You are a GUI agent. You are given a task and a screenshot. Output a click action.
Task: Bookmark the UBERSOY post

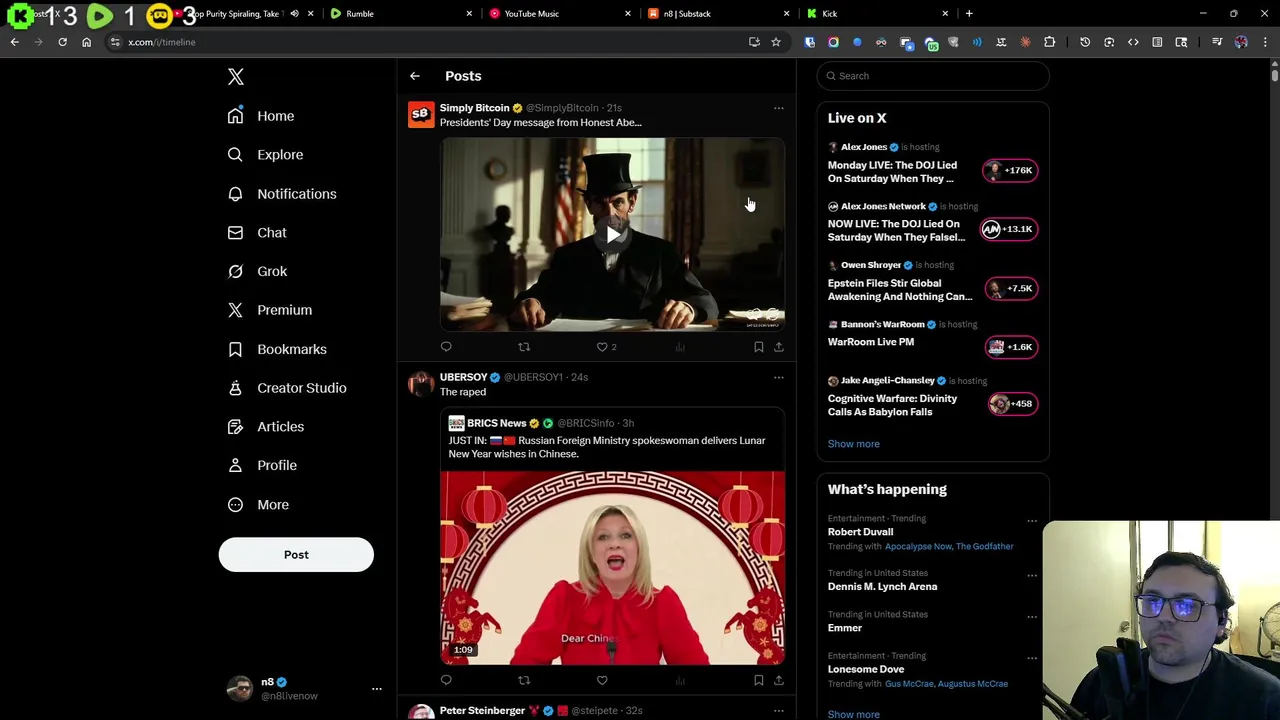[759, 680]
